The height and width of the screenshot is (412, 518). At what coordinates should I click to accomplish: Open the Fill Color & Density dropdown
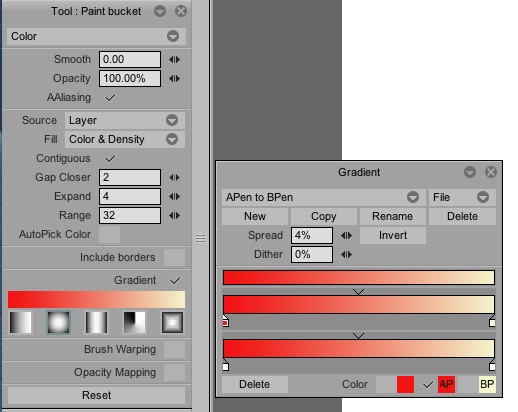[125, 139]
